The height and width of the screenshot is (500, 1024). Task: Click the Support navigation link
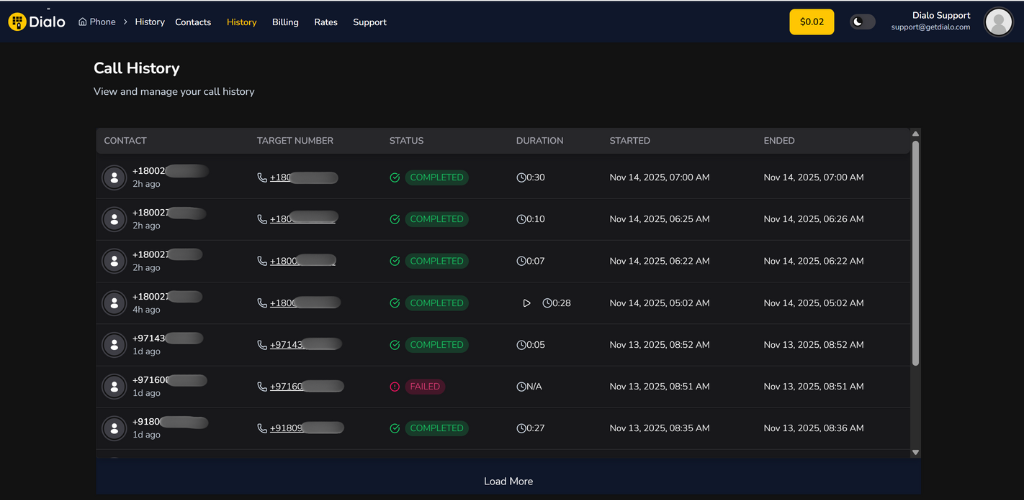(x=369, y=22)
